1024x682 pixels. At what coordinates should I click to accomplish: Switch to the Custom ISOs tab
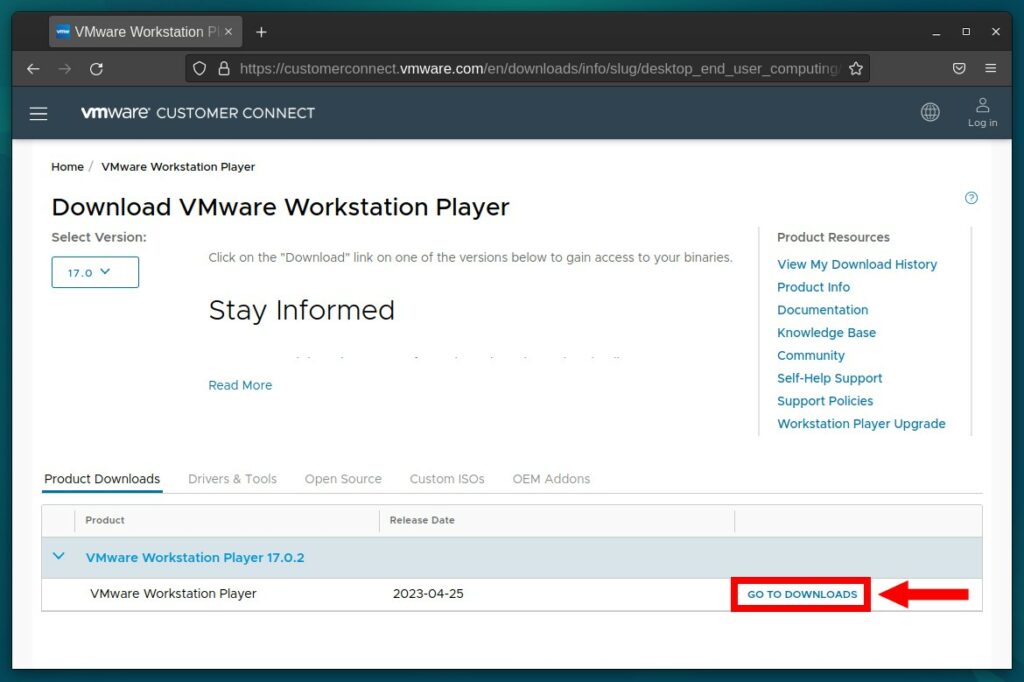pyautogui.click(x=447, y=479)
